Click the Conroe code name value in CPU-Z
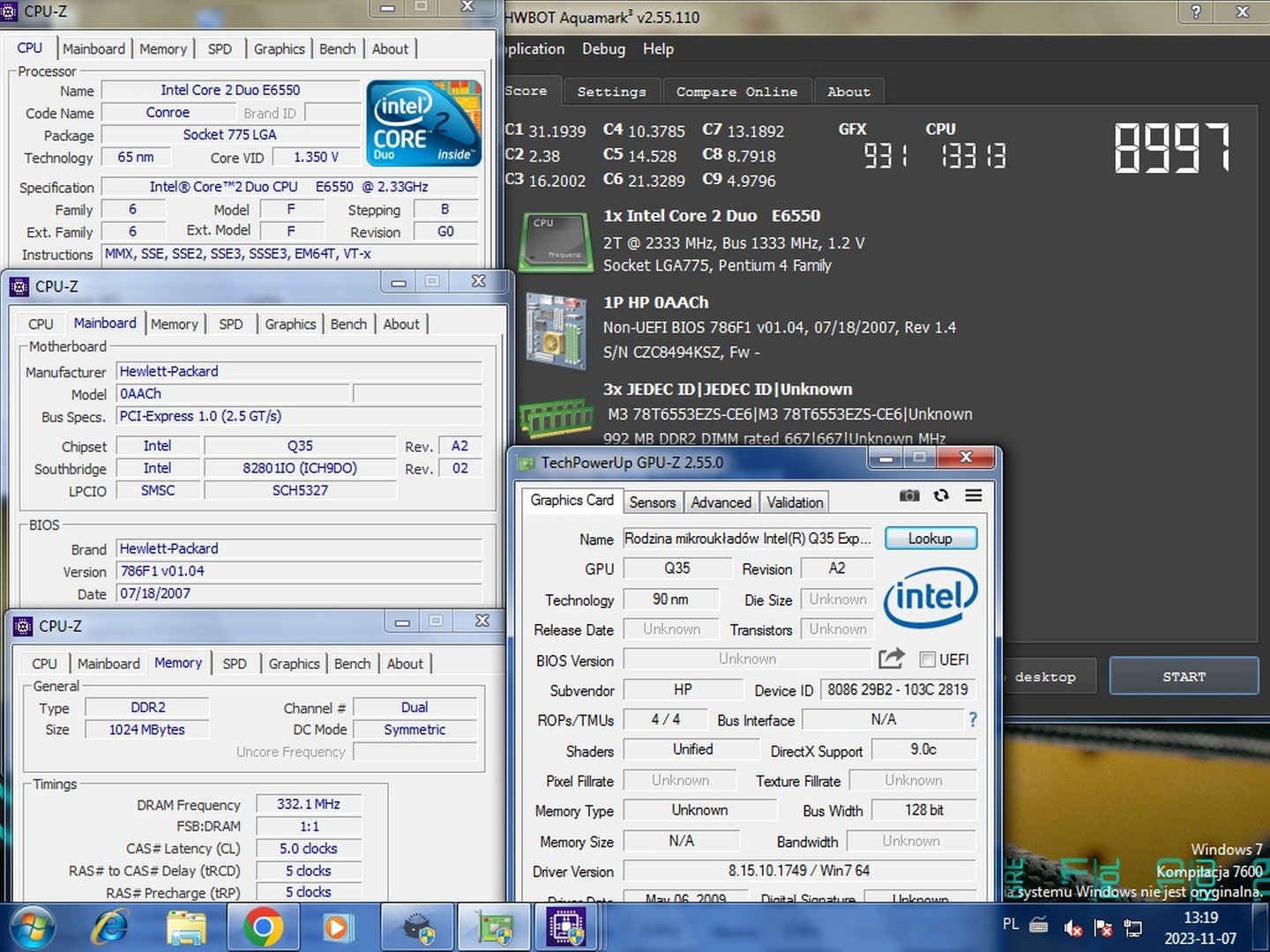 168,113
